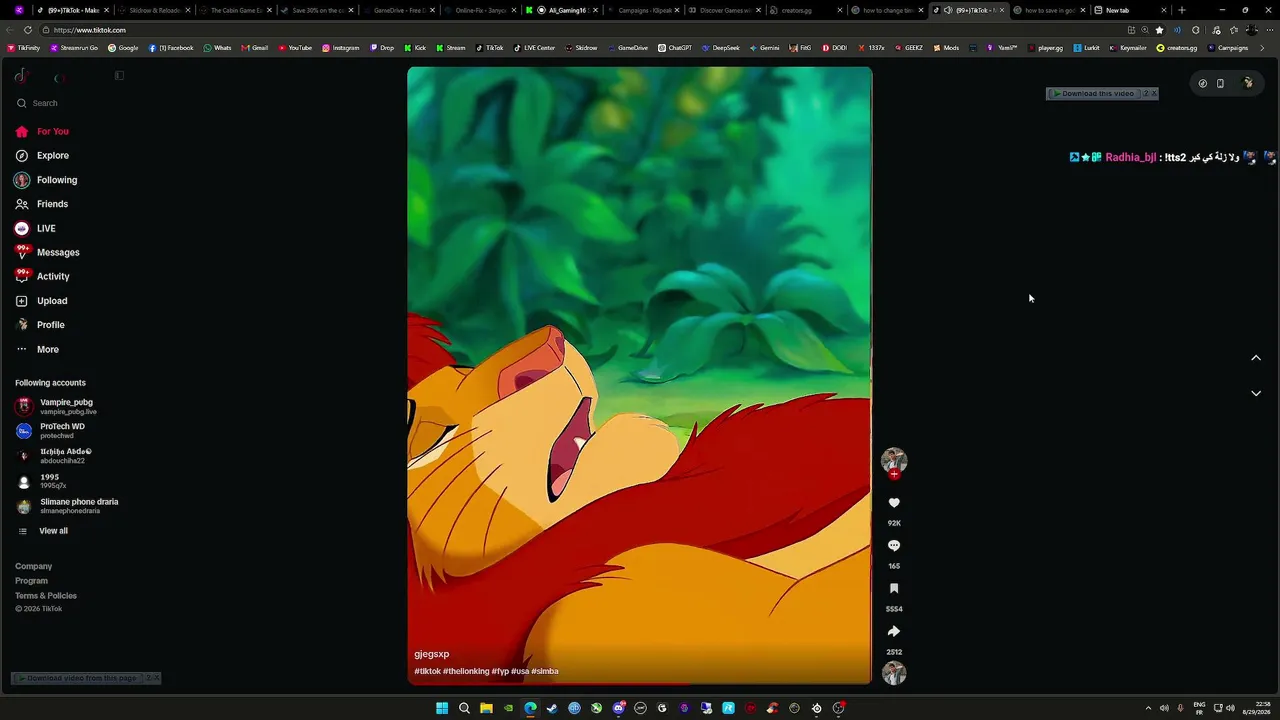
Task: Open the Program footer link
Action: click(x=31, y=581)
